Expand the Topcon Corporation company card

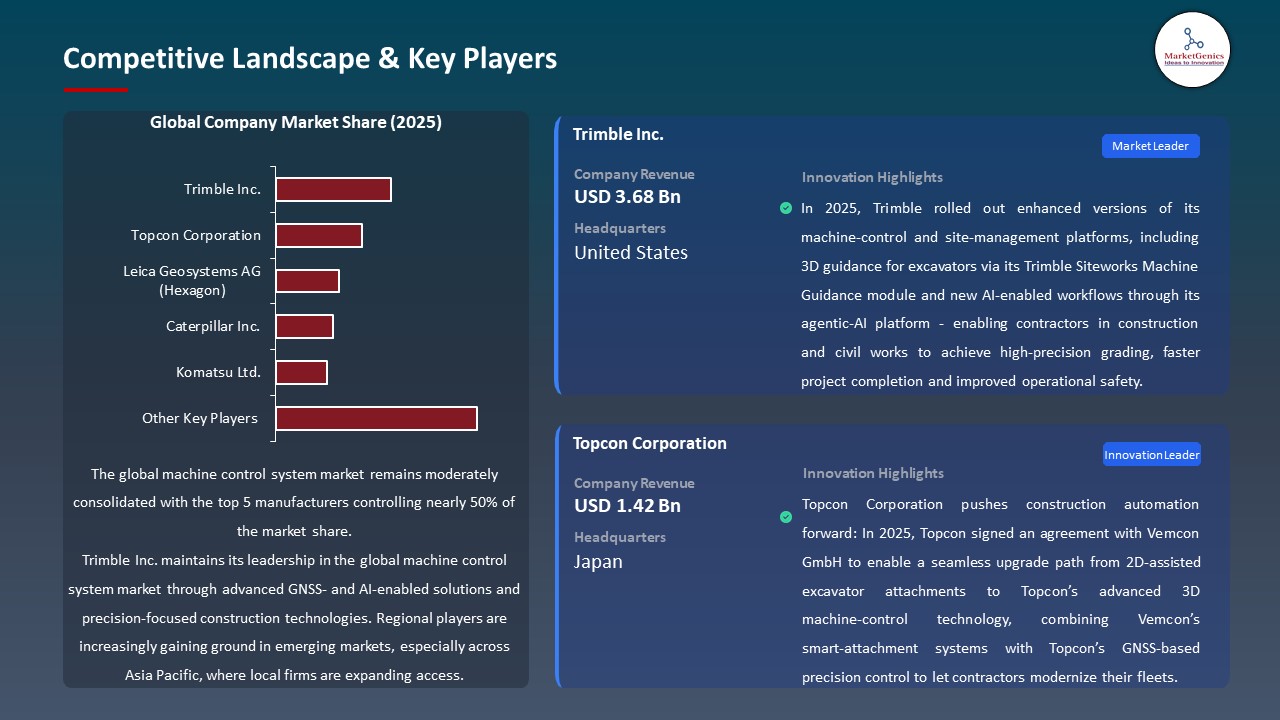pyautogui.click(x=649, y=443)
